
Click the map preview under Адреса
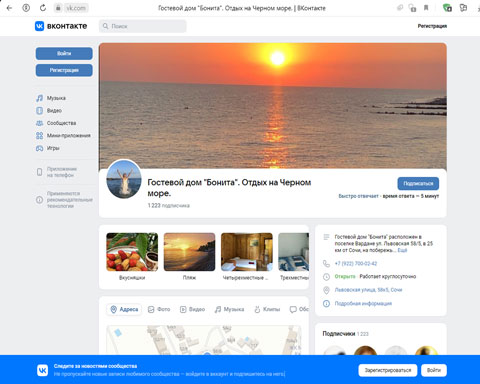point(204,340)
